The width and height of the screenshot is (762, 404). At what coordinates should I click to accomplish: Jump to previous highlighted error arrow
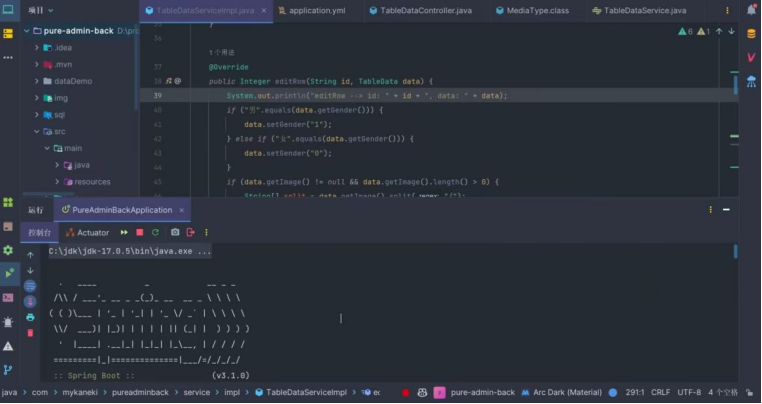(719, 32)
